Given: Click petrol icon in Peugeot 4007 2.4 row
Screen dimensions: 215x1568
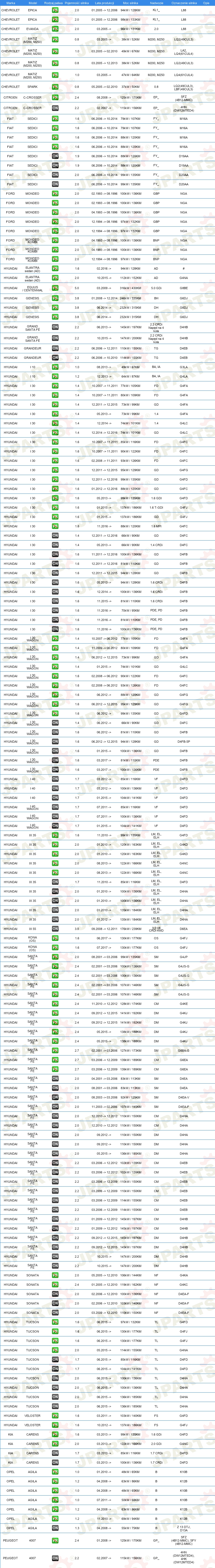Looking at the screenshot, I should [x=55, y=1541].
